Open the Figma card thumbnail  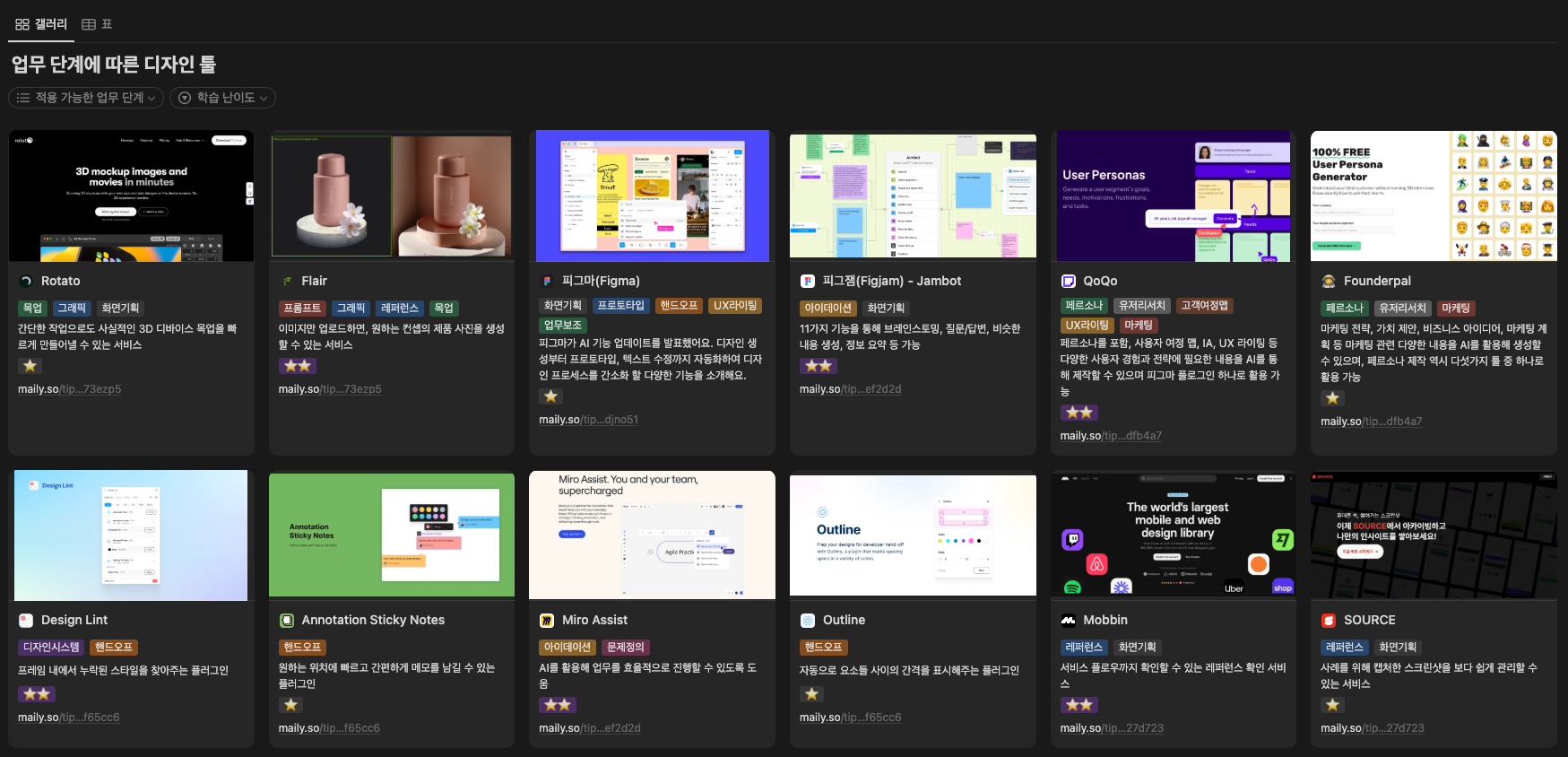point(653,196)
